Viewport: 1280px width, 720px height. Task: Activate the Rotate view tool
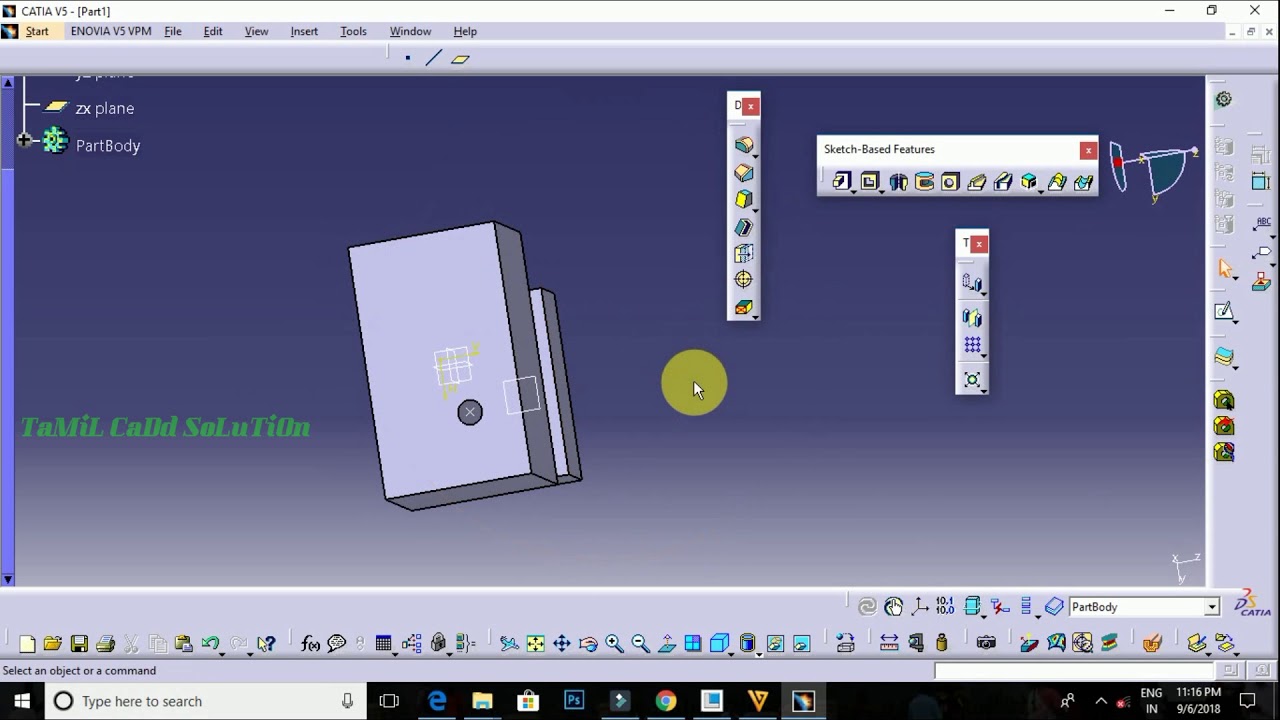click(x=588, y=643)
